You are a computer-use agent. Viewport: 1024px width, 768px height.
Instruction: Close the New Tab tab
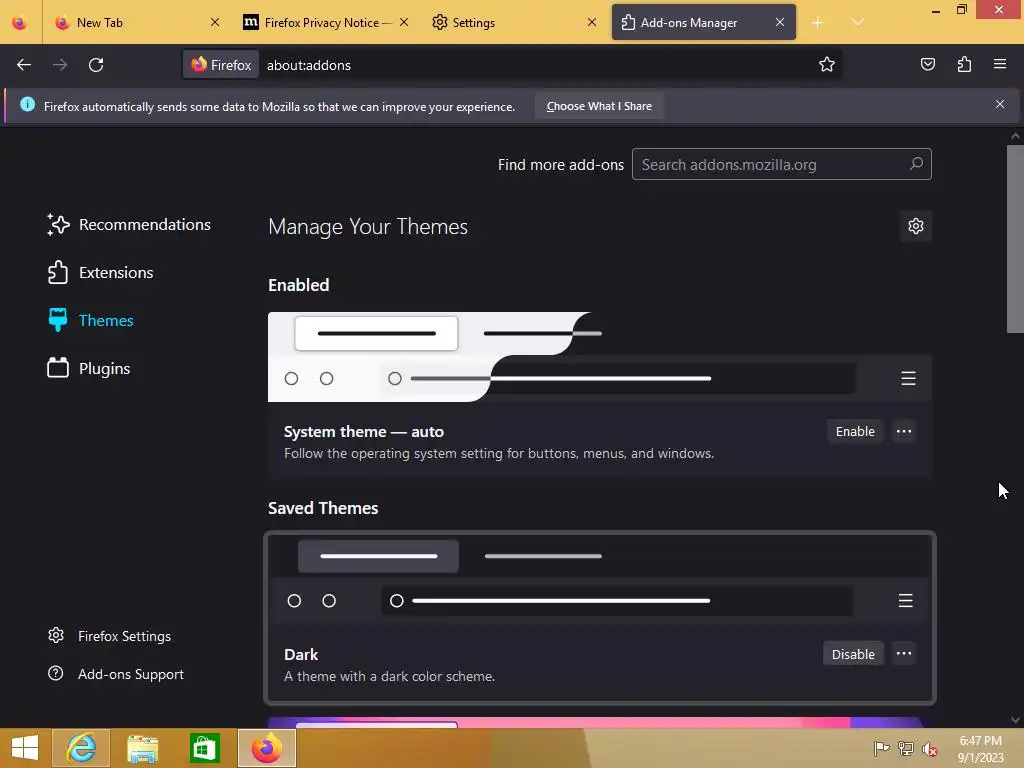tap(215, 22)
